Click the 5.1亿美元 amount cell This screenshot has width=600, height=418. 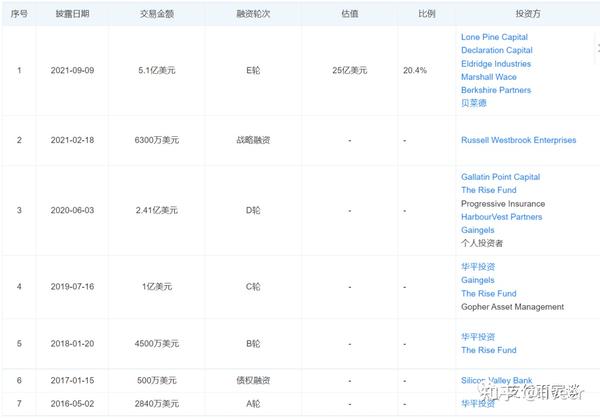[x=157, y=70]
